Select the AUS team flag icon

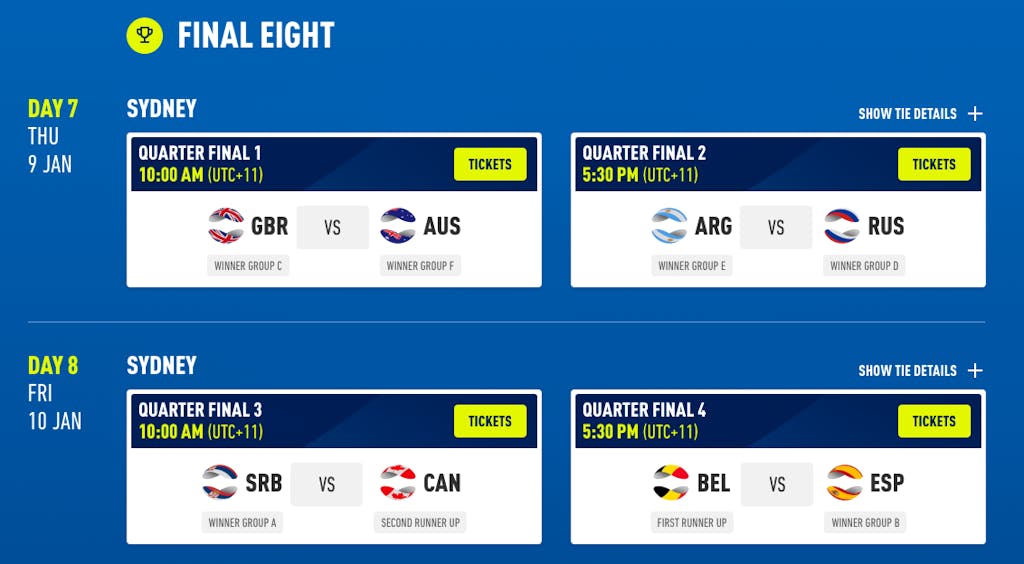[x=398, y=226]
